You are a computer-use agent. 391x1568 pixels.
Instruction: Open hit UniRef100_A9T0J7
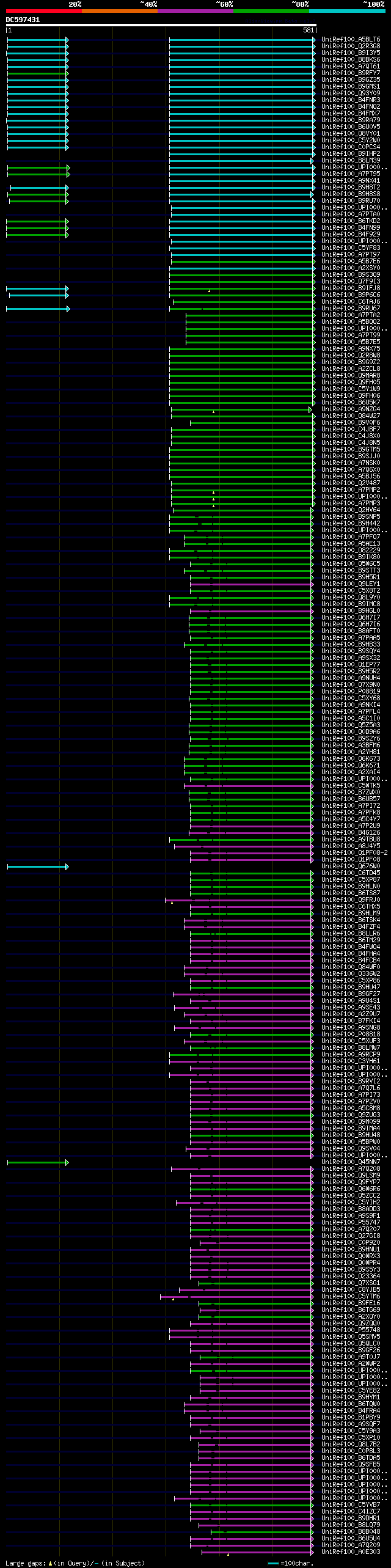pos(351,1357)
